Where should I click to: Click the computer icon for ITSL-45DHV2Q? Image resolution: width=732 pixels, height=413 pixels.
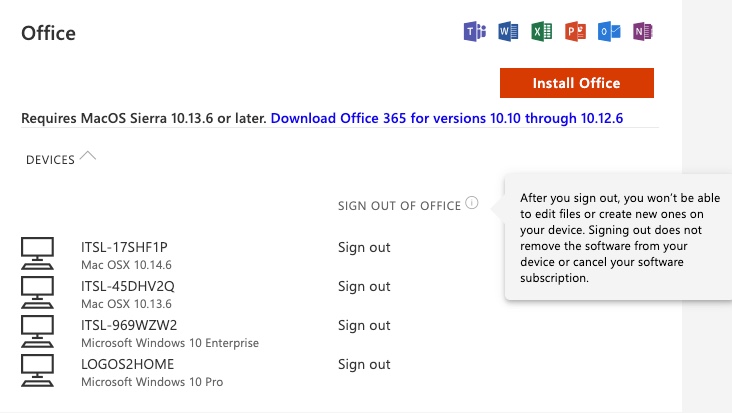(37, 293)
